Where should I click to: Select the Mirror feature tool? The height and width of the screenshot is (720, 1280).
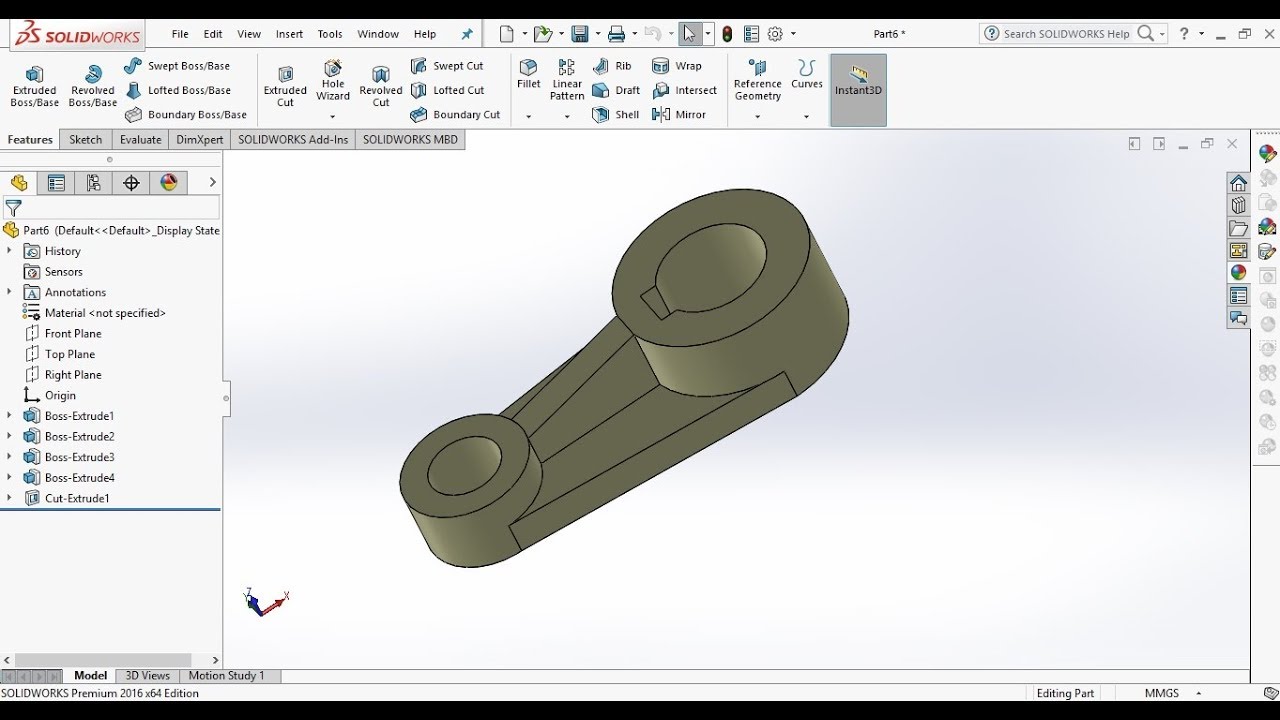(x=679, y=115)
